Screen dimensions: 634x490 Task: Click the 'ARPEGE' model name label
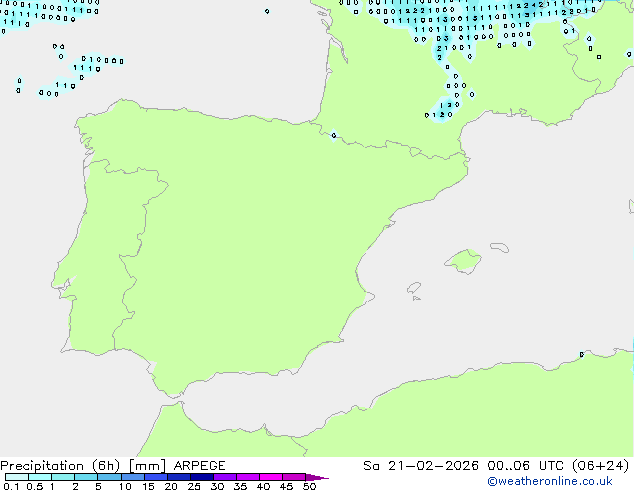[199, 466]
